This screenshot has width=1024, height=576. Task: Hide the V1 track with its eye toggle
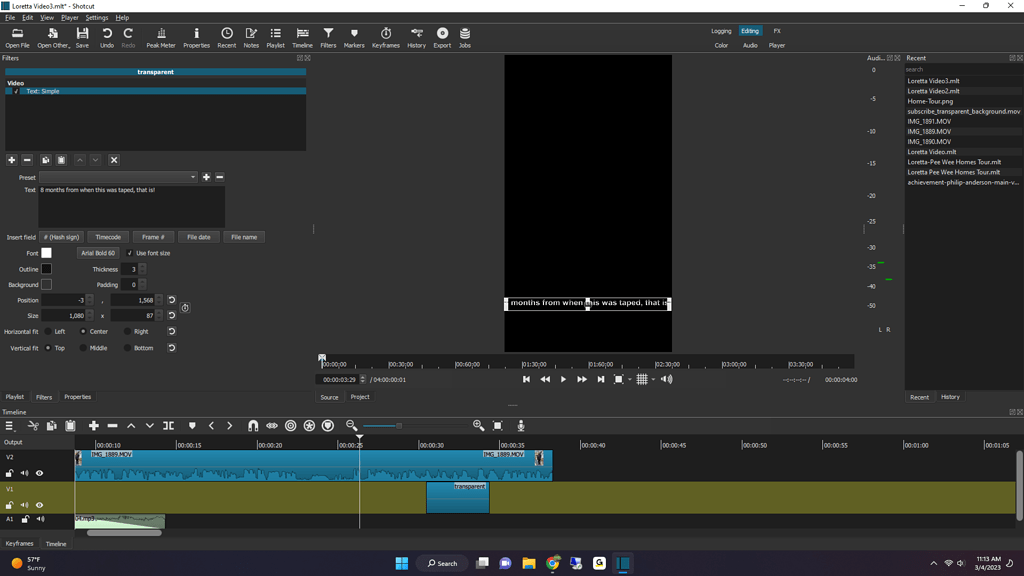39,505
